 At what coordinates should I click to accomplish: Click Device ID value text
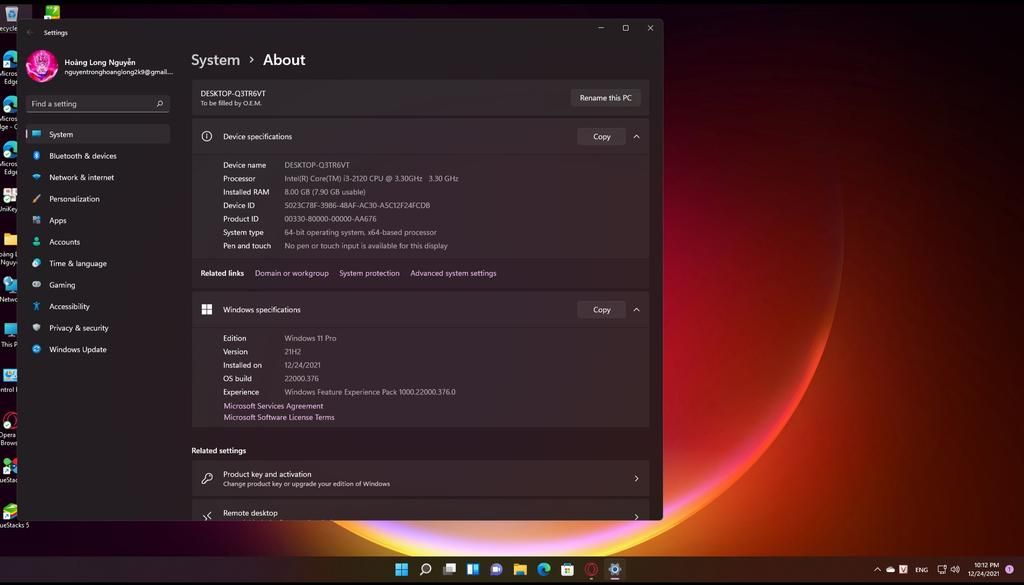[357, 205]
